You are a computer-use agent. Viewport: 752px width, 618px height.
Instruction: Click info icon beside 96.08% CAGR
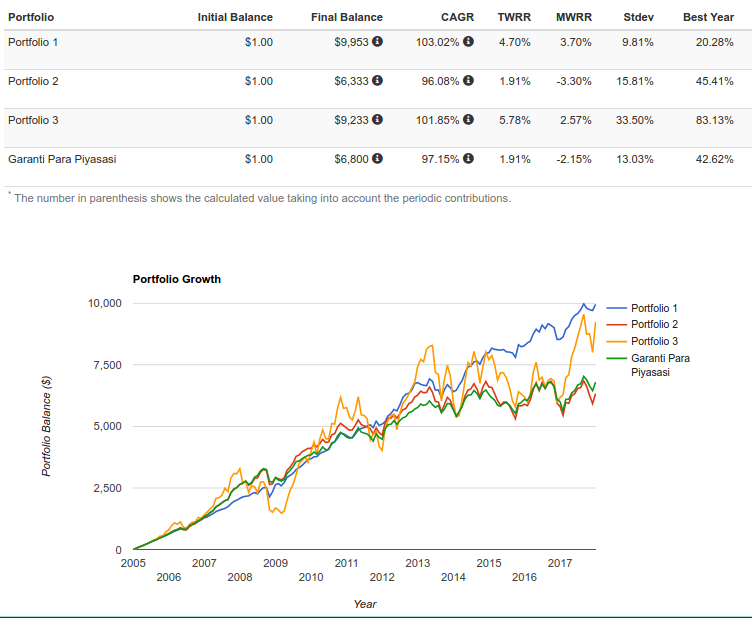click(x=469, y=80)
